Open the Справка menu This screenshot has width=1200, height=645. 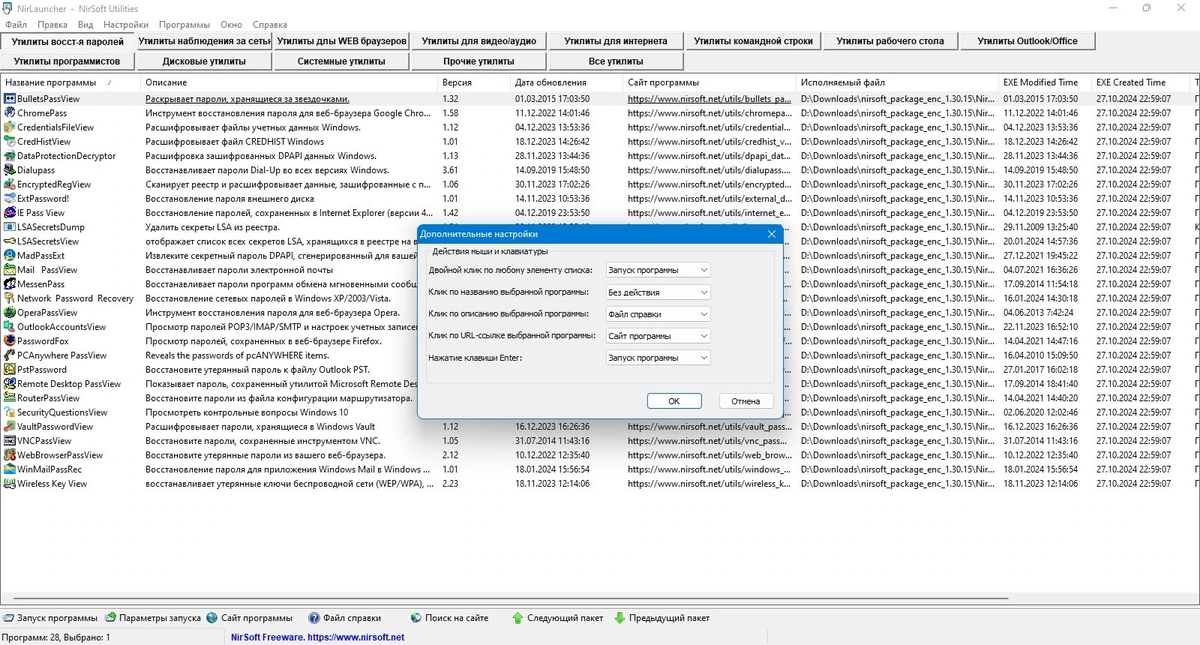tap(270, 24)
